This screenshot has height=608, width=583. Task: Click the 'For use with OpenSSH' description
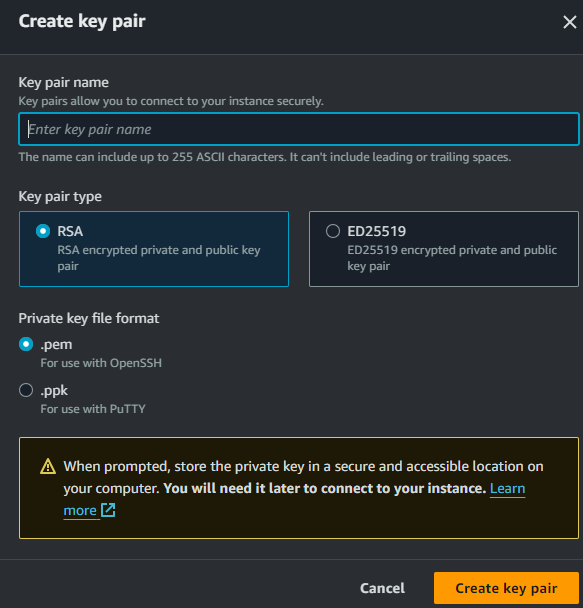pos(101,363)
